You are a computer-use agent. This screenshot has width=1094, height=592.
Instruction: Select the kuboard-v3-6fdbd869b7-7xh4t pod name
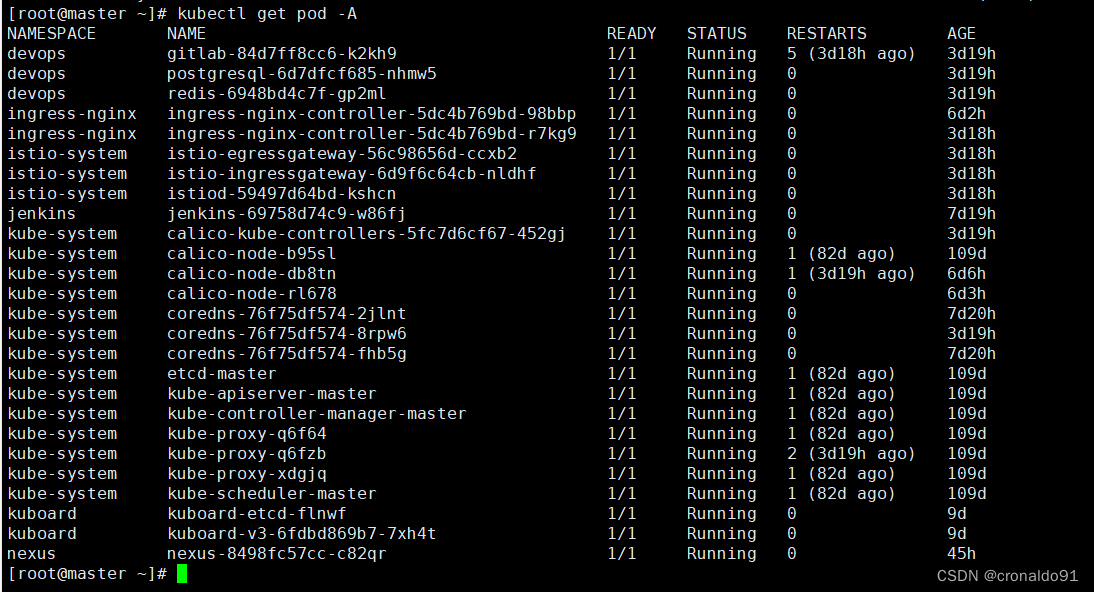[x=301, y=533]
